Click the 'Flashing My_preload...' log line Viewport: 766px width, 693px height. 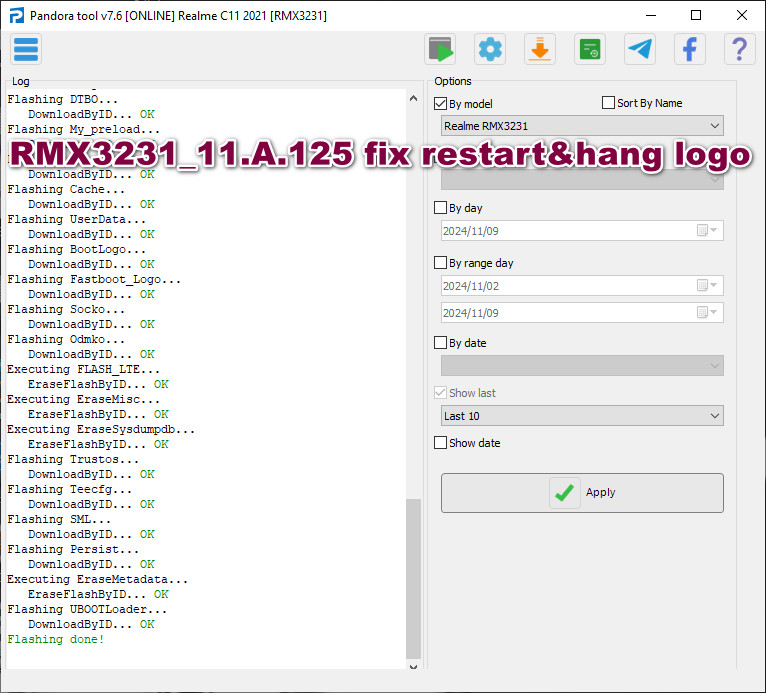[84, 129]
